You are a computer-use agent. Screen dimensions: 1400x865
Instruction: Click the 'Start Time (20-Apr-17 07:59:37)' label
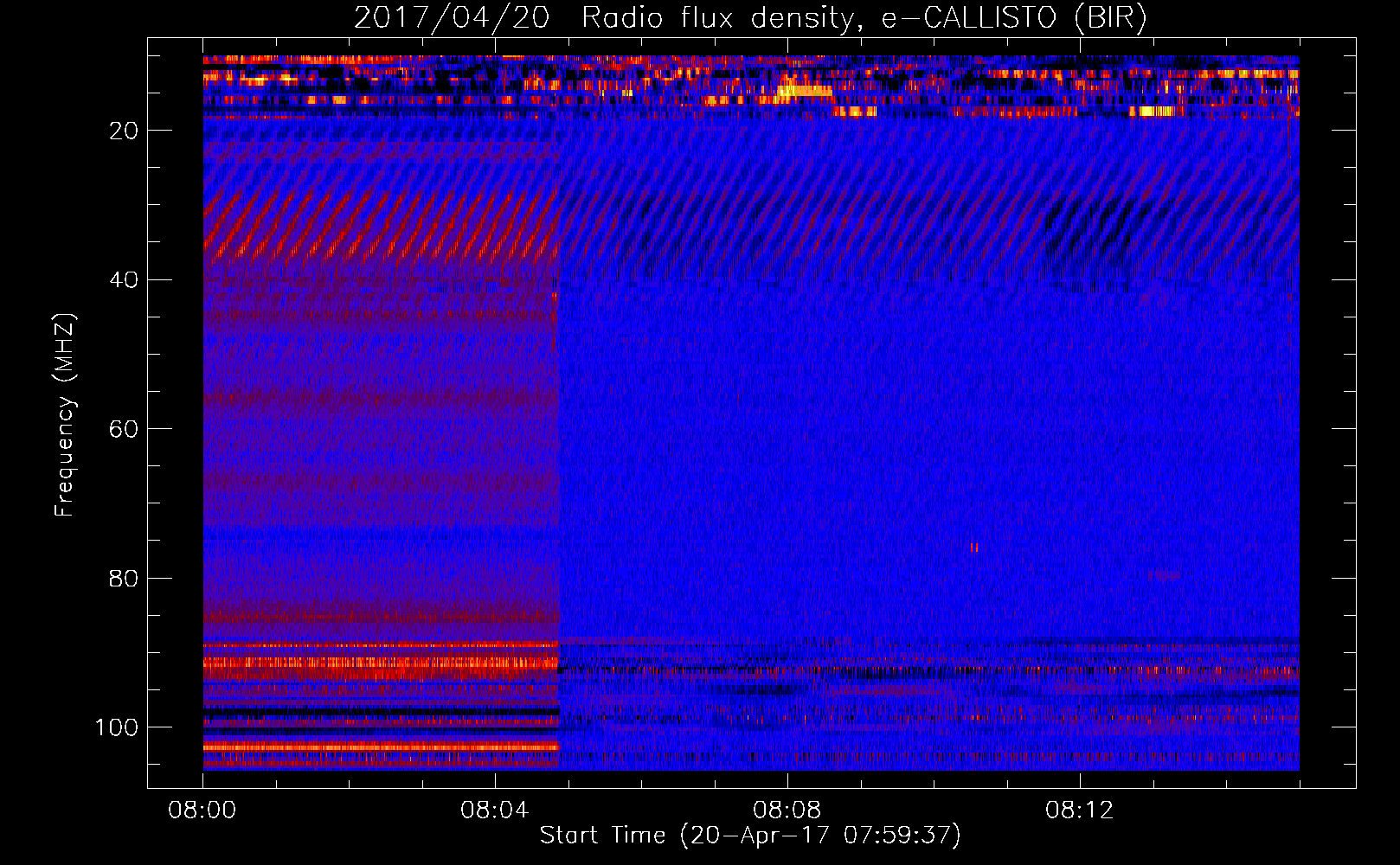tap(750, 836)
